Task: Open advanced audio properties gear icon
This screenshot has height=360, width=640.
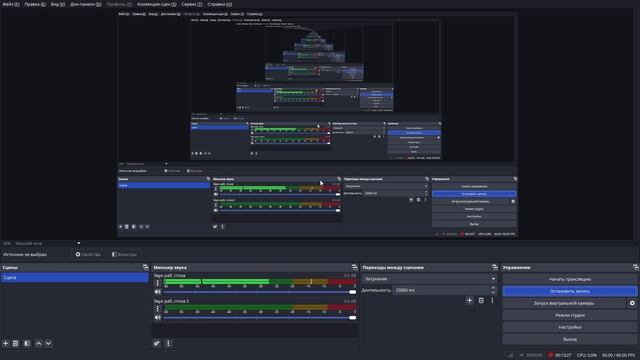Action: click(x=157, y=344)
